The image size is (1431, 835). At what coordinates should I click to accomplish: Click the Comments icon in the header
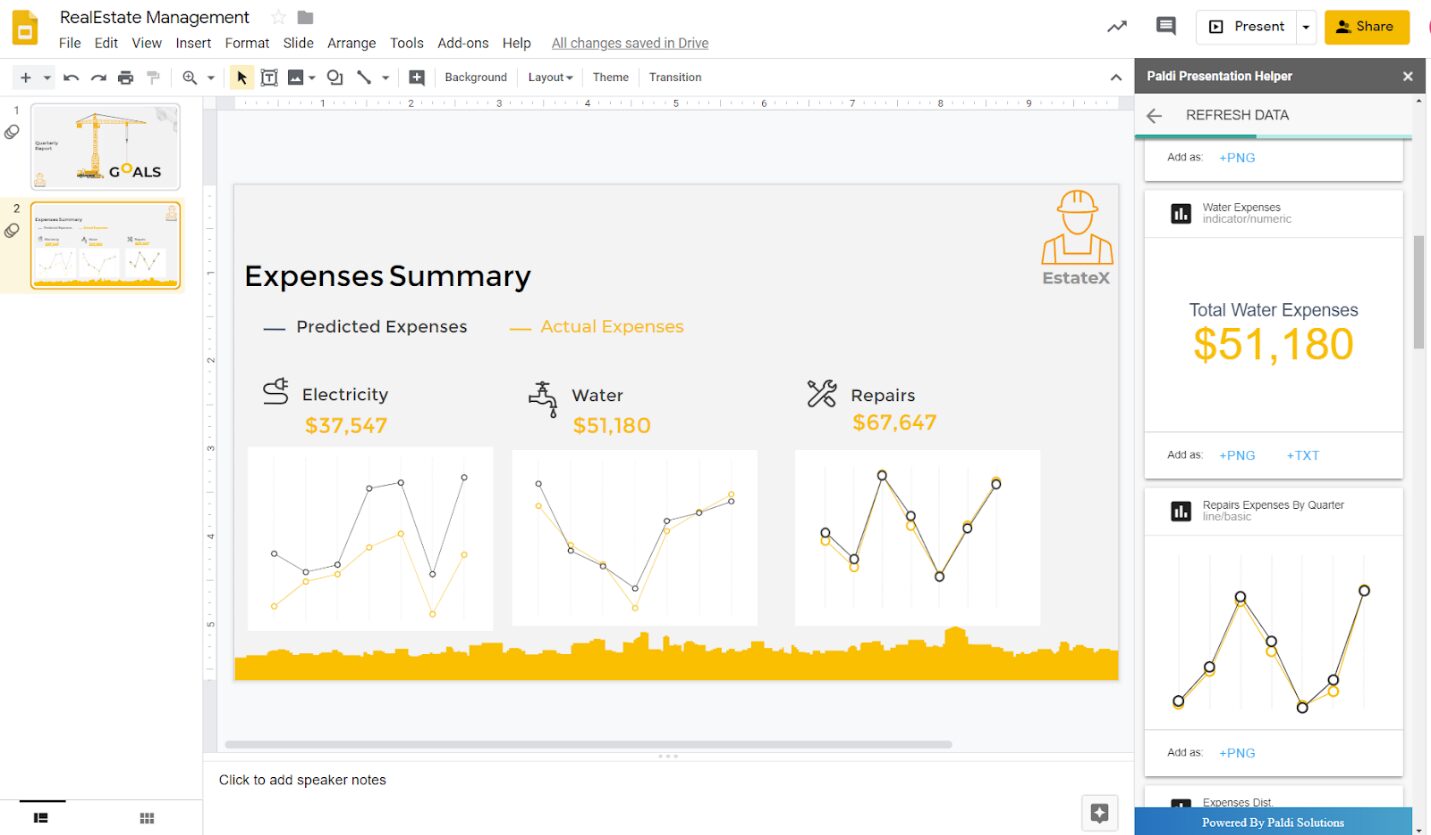pyautogui.click(x=1165, y=27)
